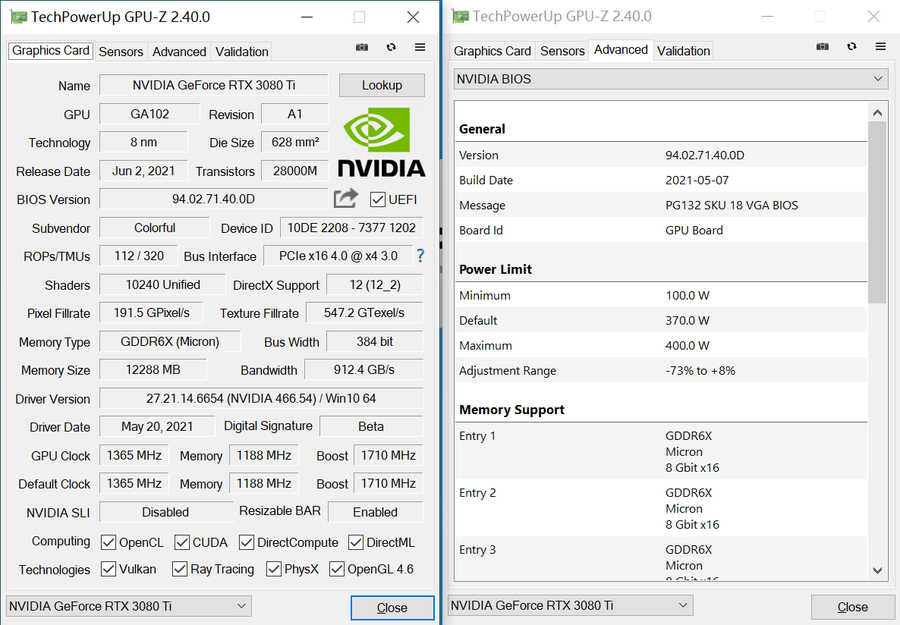Switch to Validation tab in right window
Image resolution: width=900 pixels, height=625 pixels.
point(683,51)
